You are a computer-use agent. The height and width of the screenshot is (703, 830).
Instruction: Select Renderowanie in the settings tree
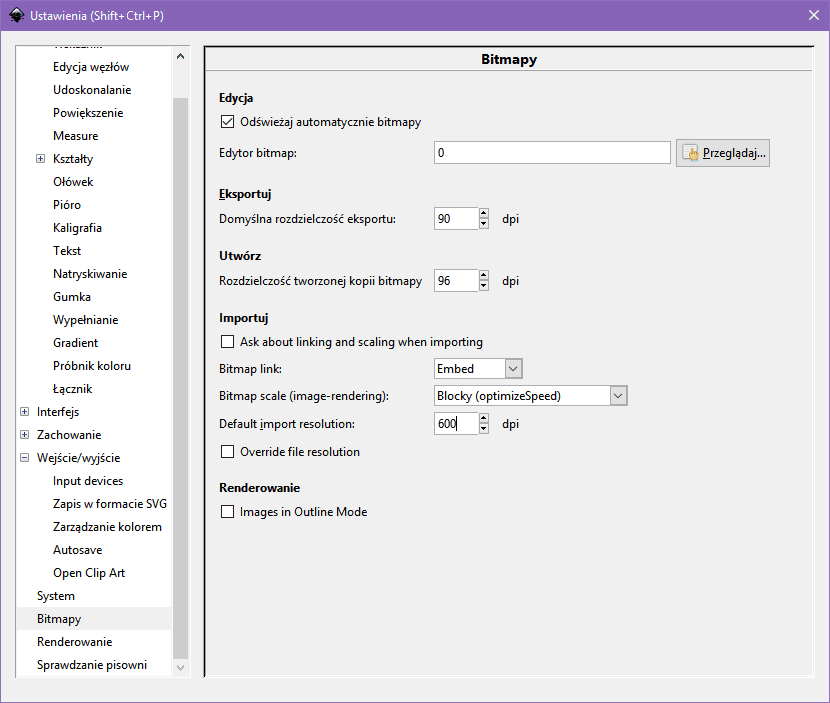(x=74, y=642)
